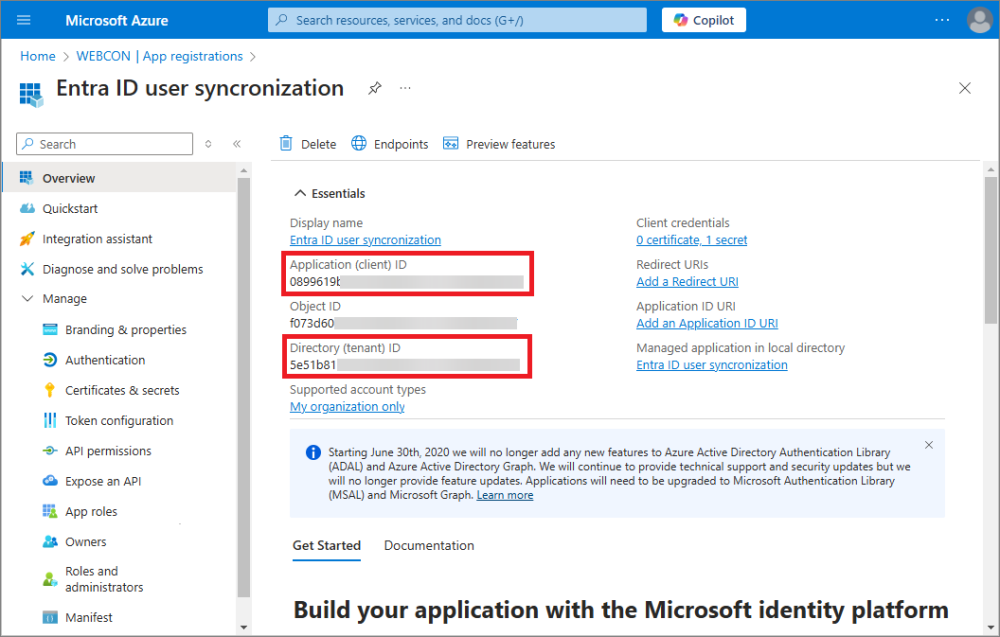Collapse the Essentials section
The height and width of the screenshot is (637, 1000).
(x=299, y=194)
